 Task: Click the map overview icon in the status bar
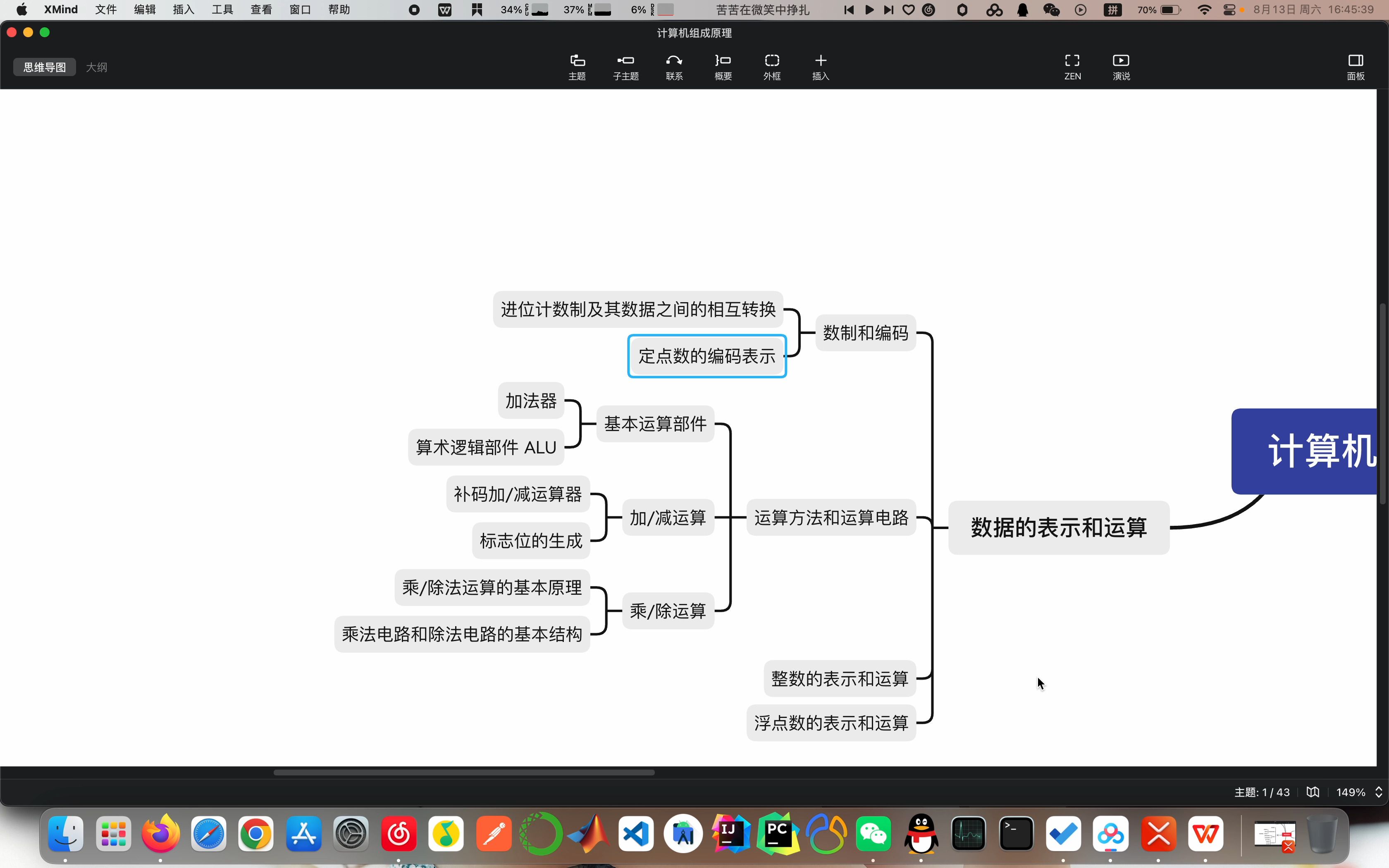click(1312, 792)
